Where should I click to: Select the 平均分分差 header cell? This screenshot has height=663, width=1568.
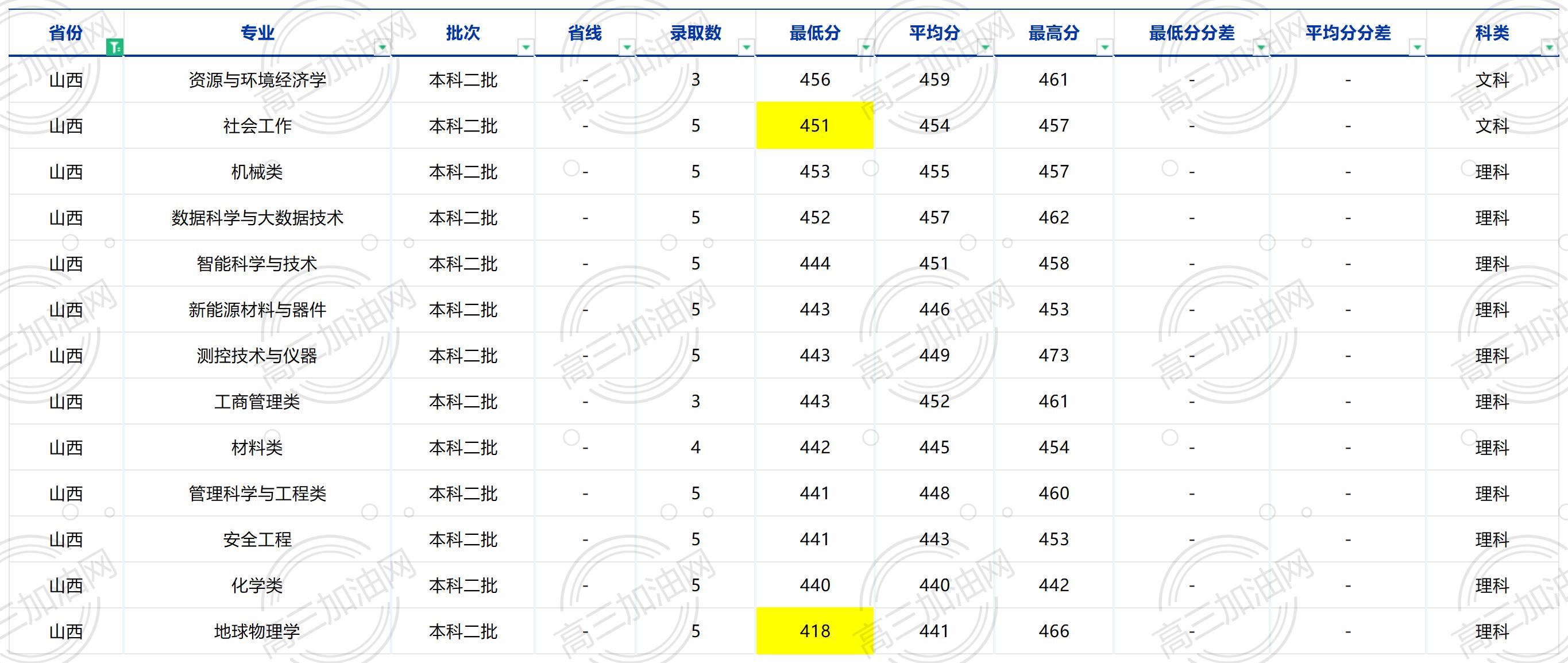click(x=1347, y=33)
